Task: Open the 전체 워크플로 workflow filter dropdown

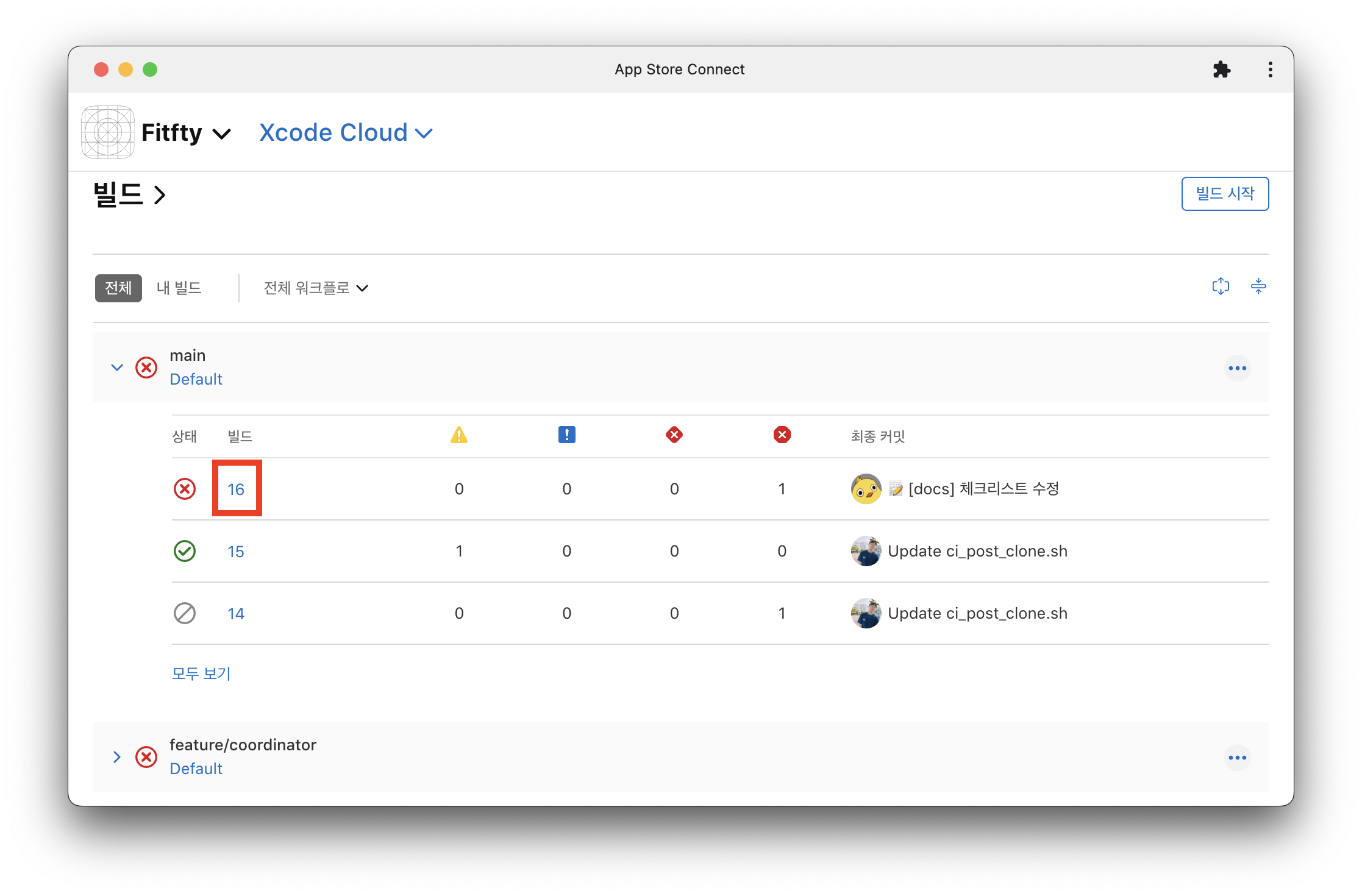Action: click(316, 288)
